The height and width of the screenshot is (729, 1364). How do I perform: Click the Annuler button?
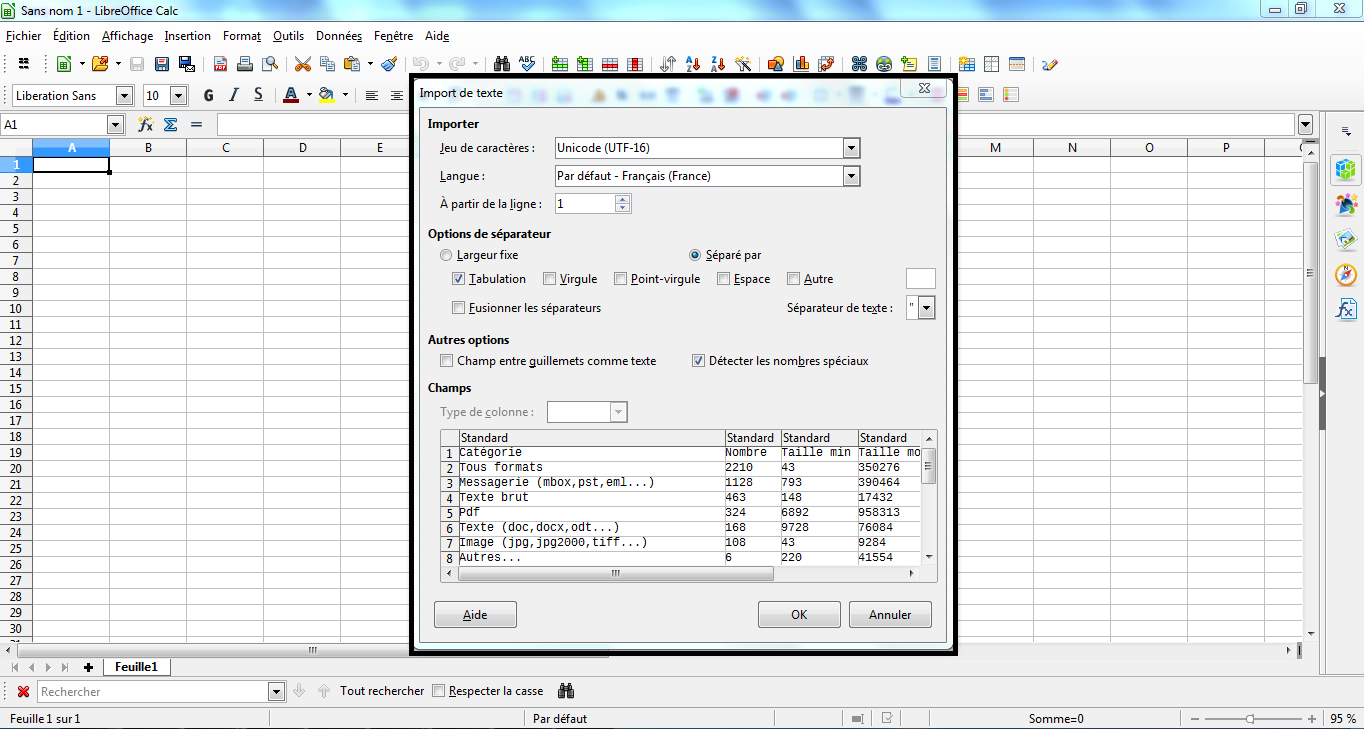pyautogui.click(x=890, y=615)
